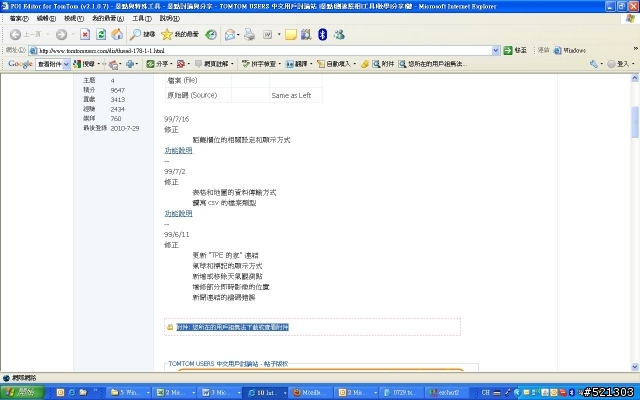
Task: Open the 編輯(E) menu
Action: click(46, 18)
